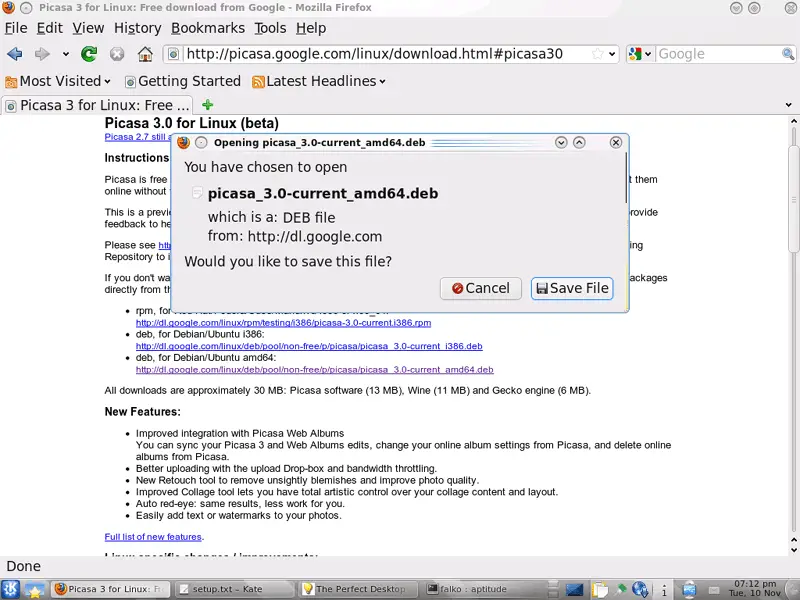The image size is (800, 600).
Task: Click the up-arrow button in dialog titlebar
Action: [x=579, y=142]
